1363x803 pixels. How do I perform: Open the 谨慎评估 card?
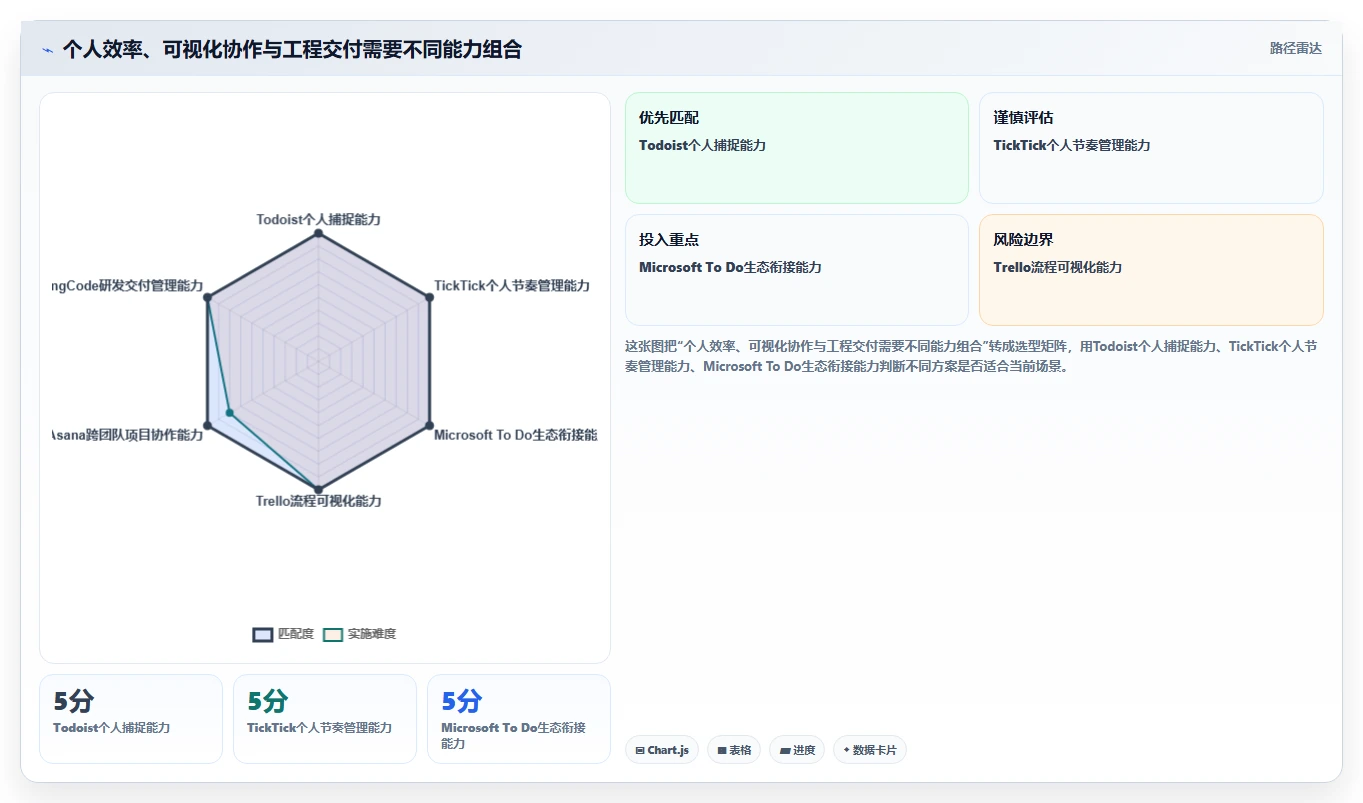(1151, 148)
